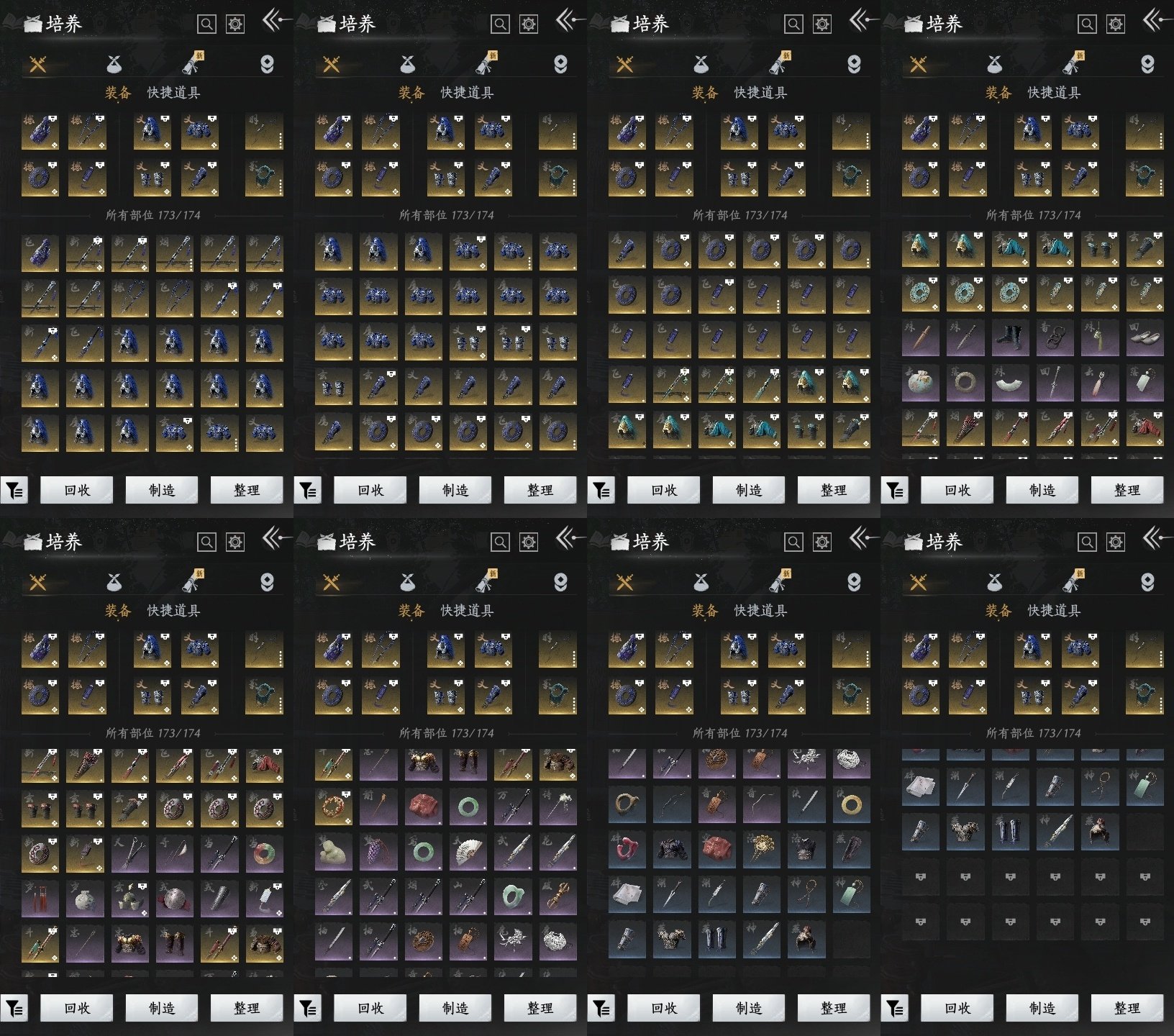Select the golden vajra item

(557, 897)
